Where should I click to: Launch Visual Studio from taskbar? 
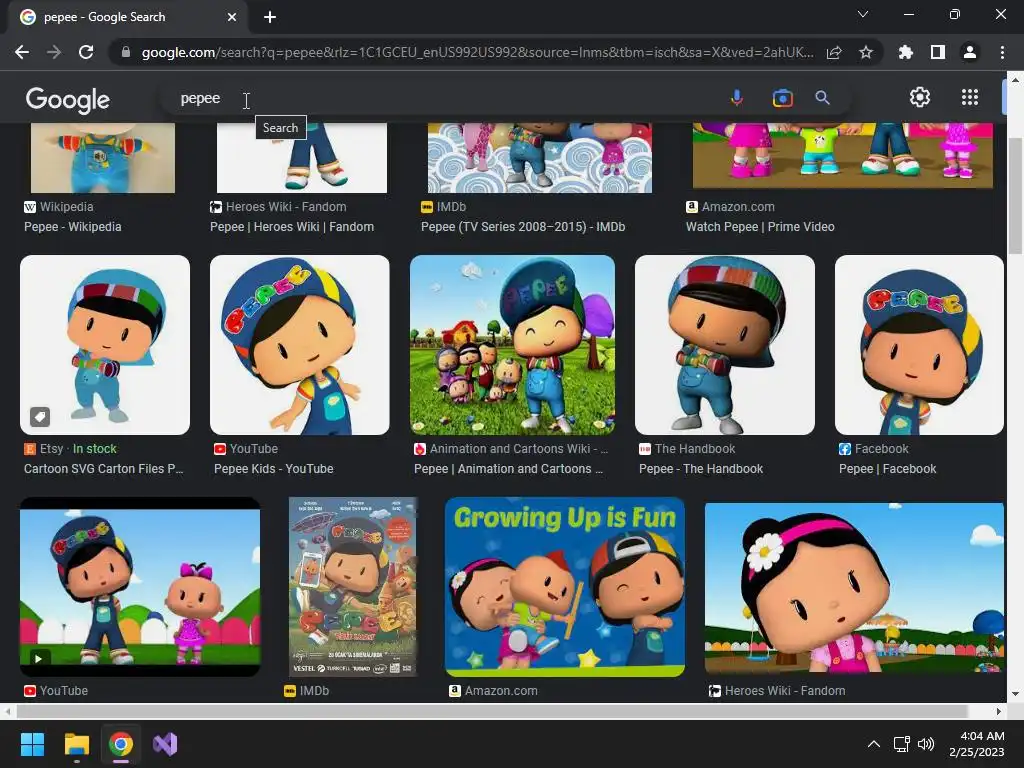(165, 744)
